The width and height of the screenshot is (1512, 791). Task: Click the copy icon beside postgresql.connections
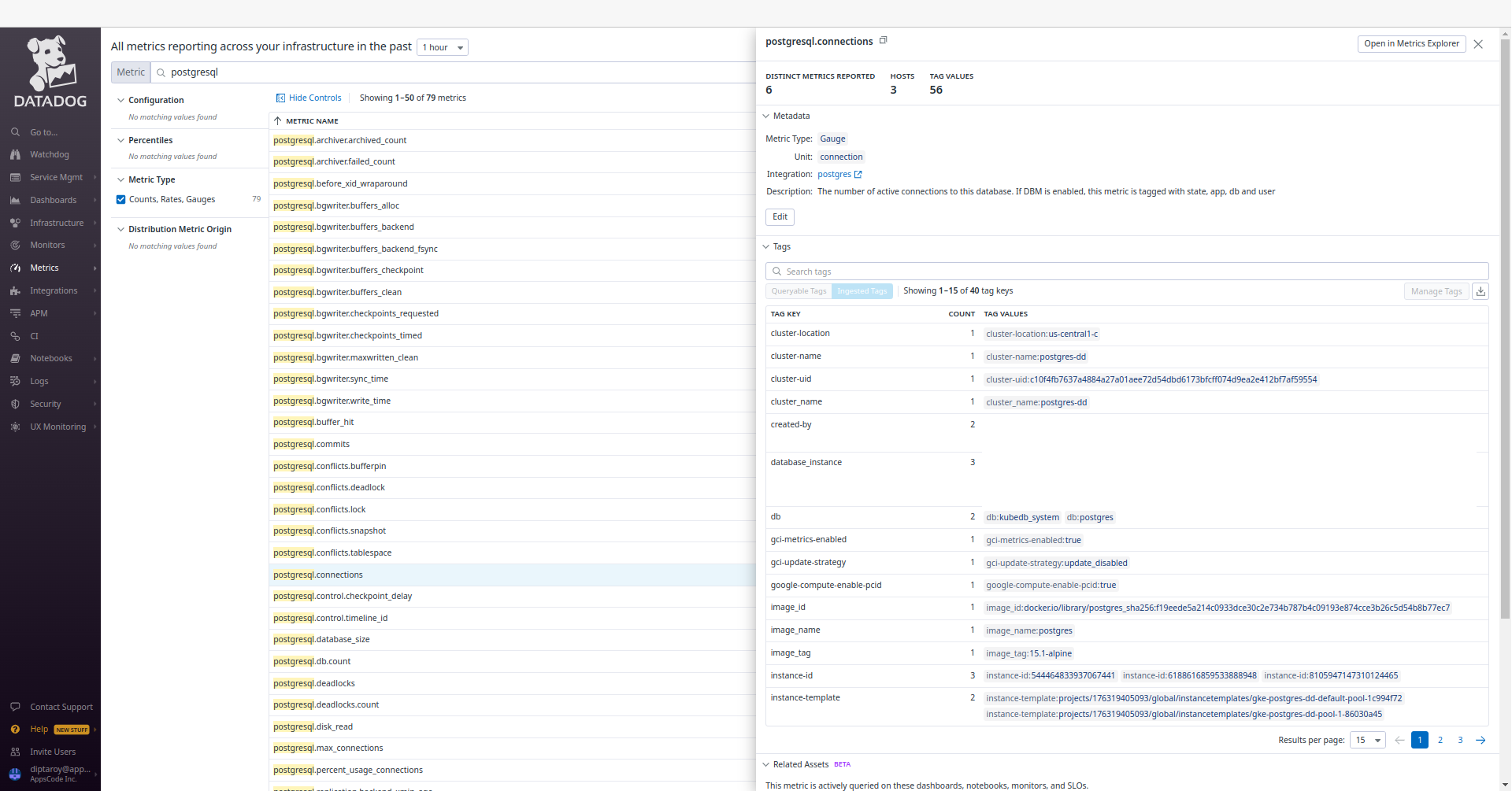[x=883, y=40]
